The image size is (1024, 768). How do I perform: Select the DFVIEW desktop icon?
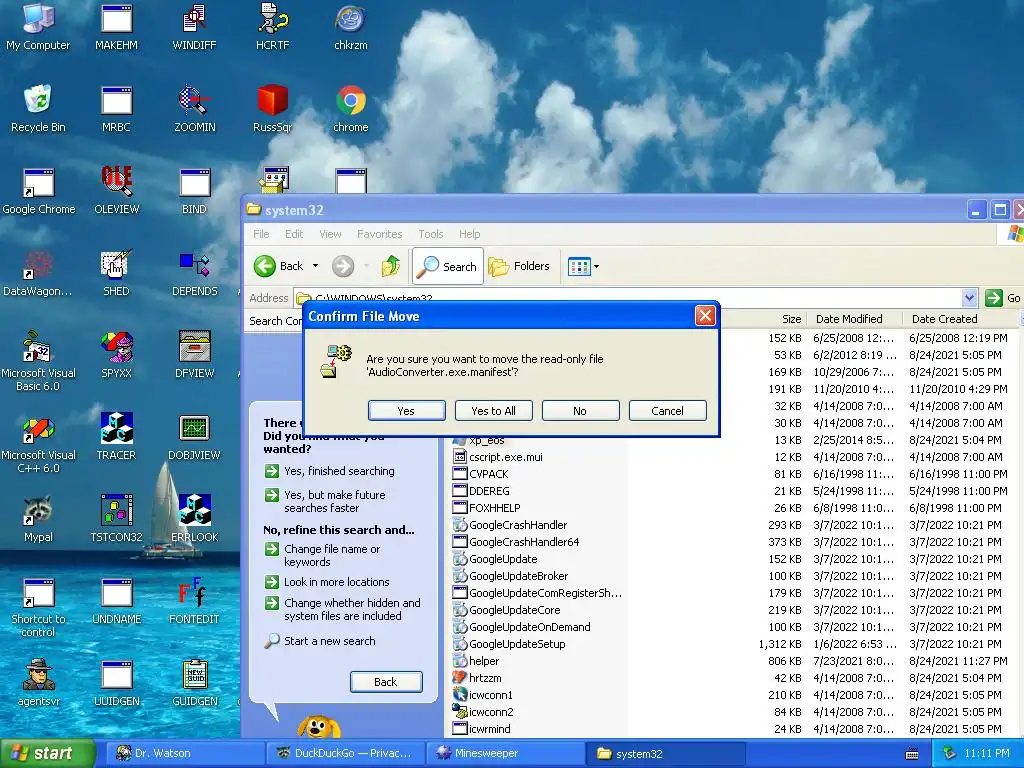coord(194,355)
